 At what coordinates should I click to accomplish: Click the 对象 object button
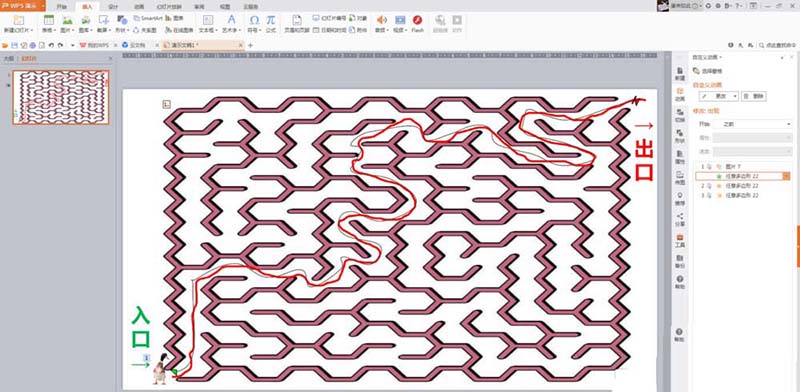coord(358,17)
